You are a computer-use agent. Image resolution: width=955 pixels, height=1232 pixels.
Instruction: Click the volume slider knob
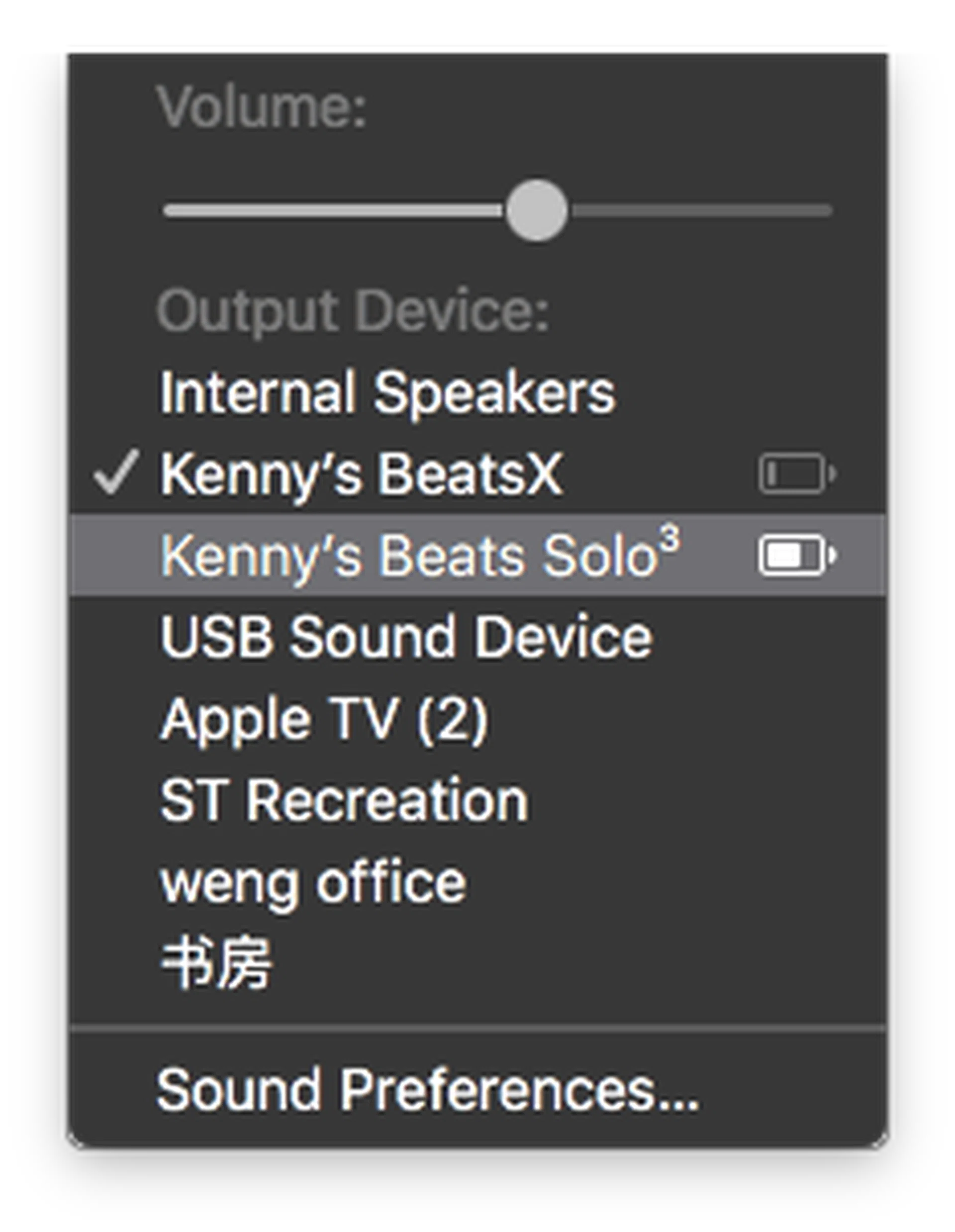click(x=537, y=210)
